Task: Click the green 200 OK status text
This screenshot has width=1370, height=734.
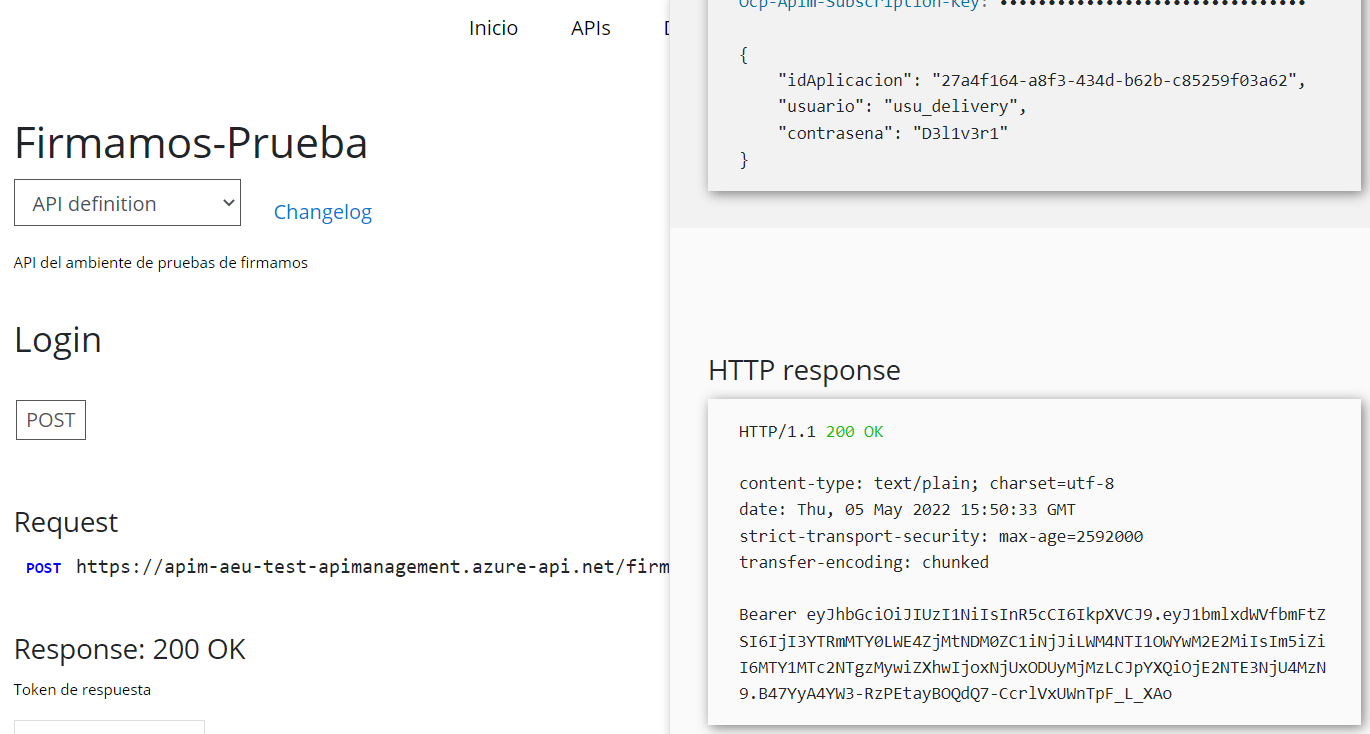Action: 854,432
